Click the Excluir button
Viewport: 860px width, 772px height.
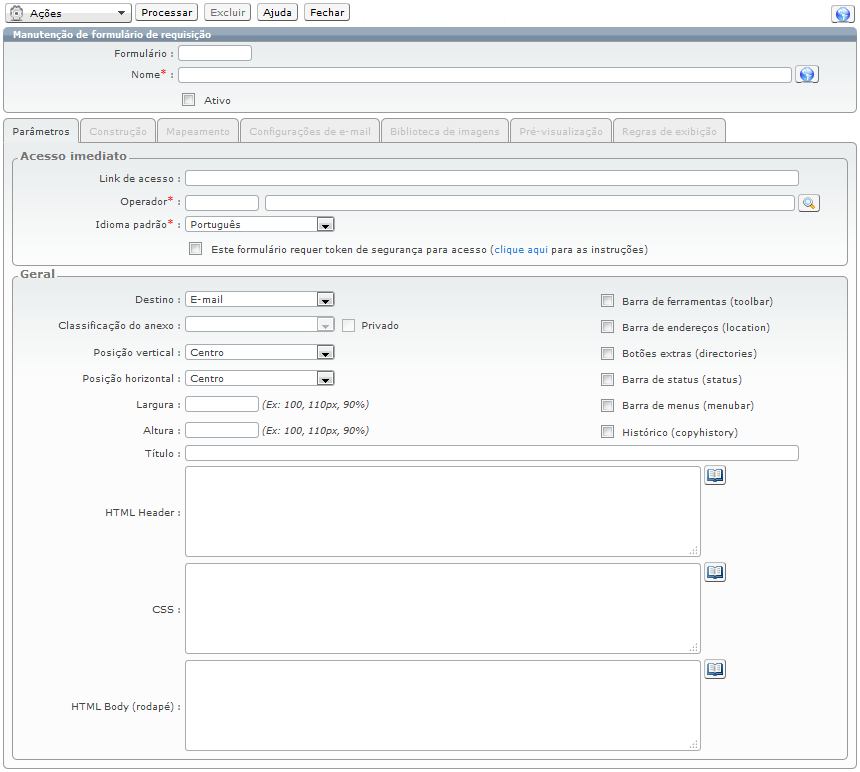tap(228, 12)
